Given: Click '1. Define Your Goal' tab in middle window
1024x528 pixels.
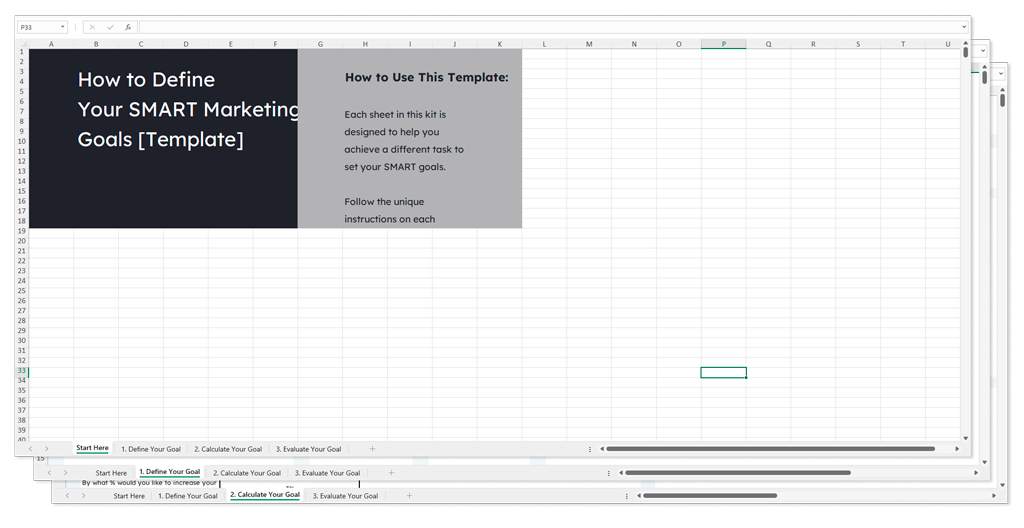Looking at the screenshot, I should (170, 472).
